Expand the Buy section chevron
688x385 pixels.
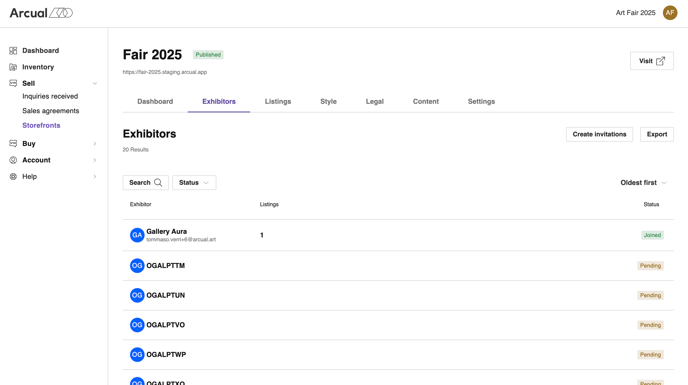[94, 144]
